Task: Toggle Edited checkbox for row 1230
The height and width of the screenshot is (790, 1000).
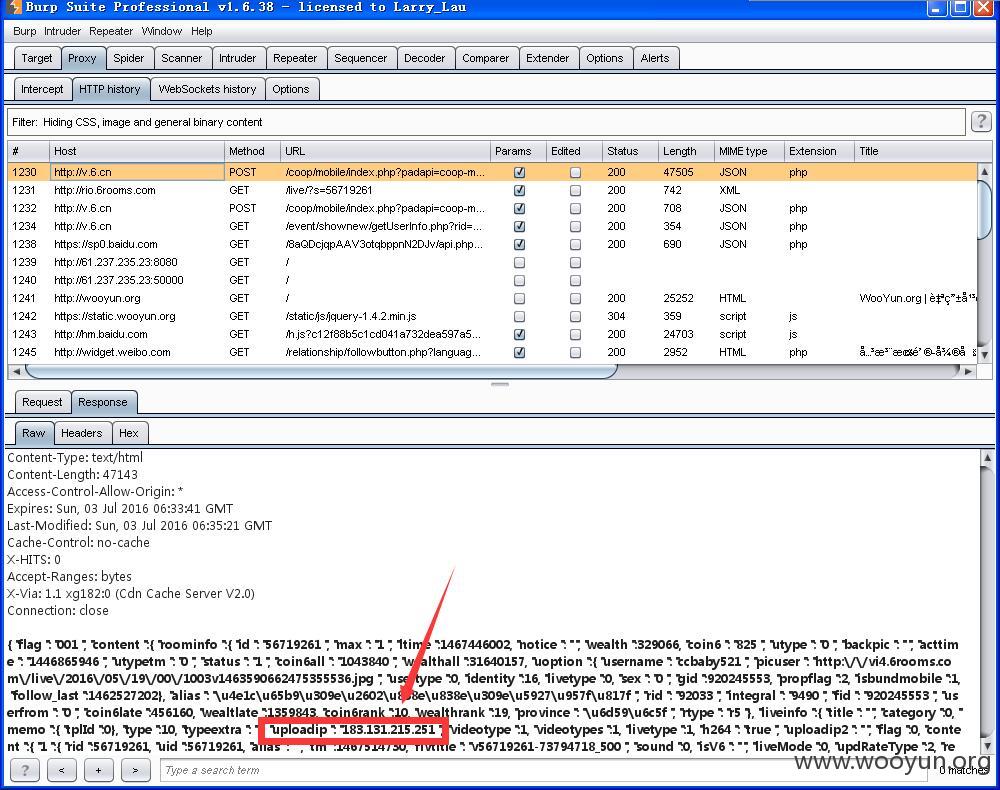Action: pyautogui.click(x=575, y=172)
